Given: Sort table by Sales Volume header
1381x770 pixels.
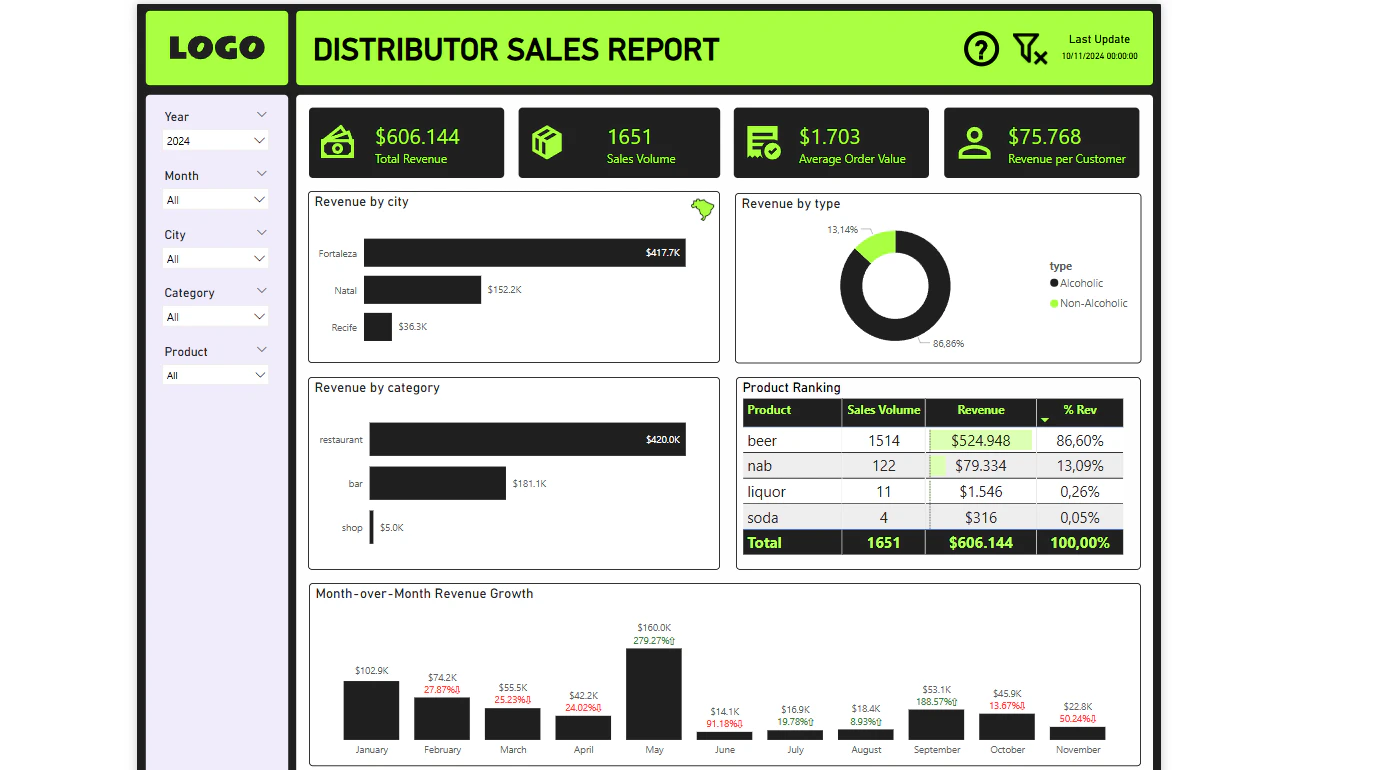Looking at the screenshot, I should coord(883,412).
